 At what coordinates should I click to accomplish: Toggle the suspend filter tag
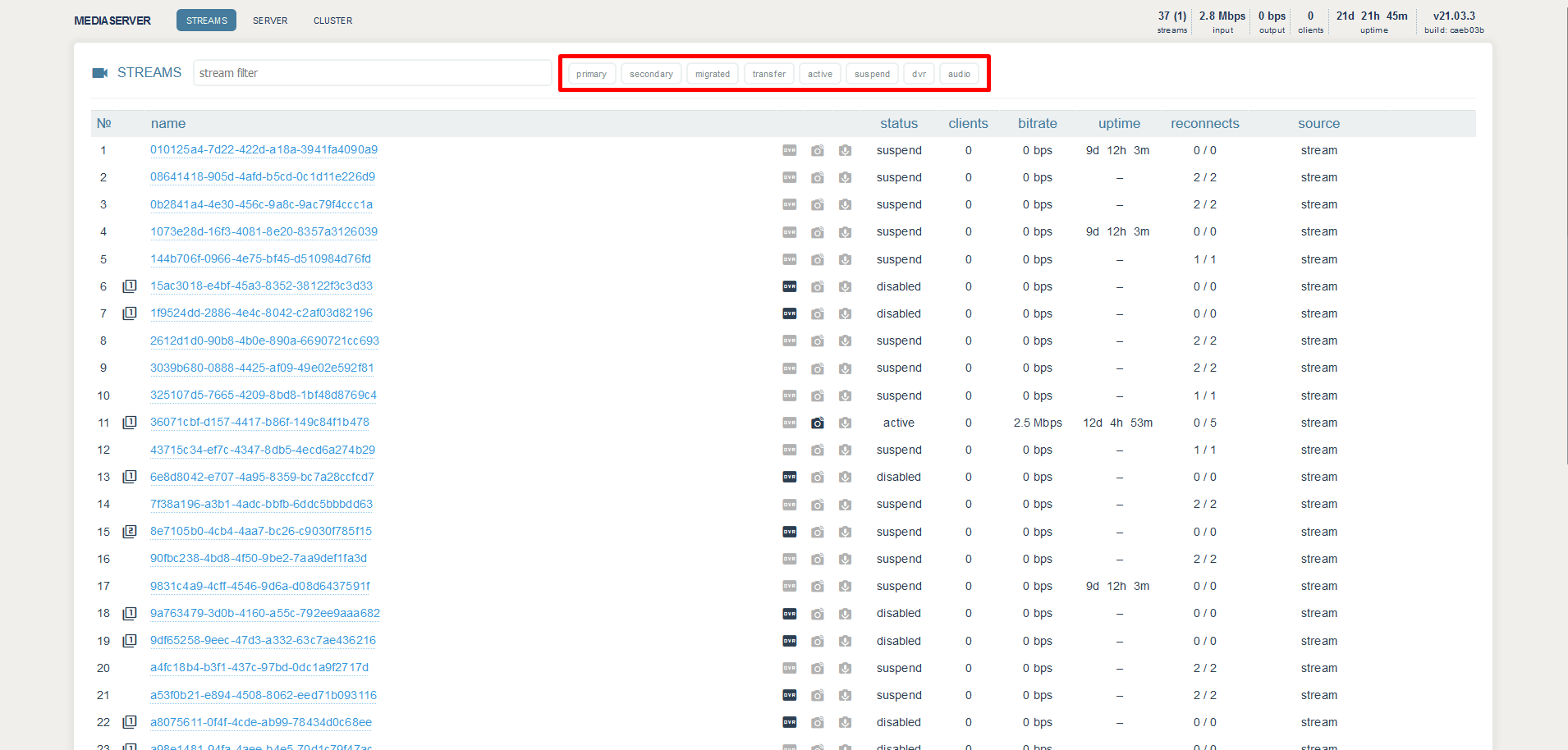pos(872,74)
